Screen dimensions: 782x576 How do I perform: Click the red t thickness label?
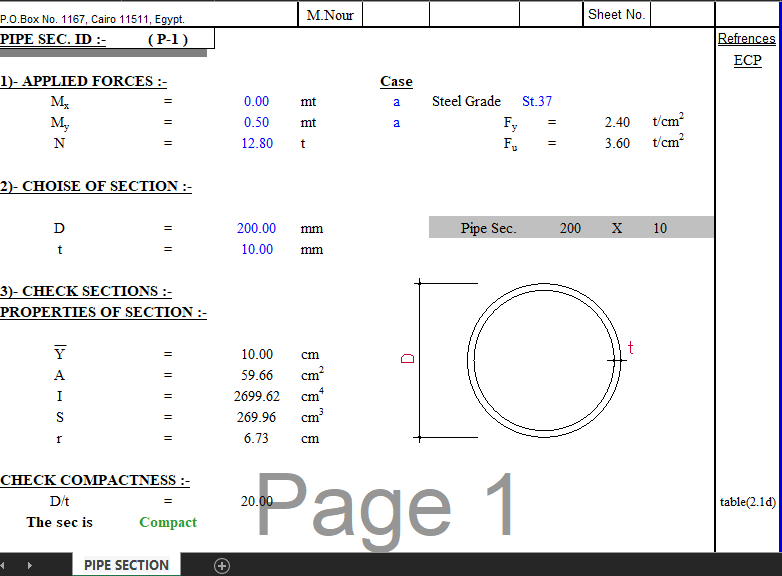pos(631,348)
